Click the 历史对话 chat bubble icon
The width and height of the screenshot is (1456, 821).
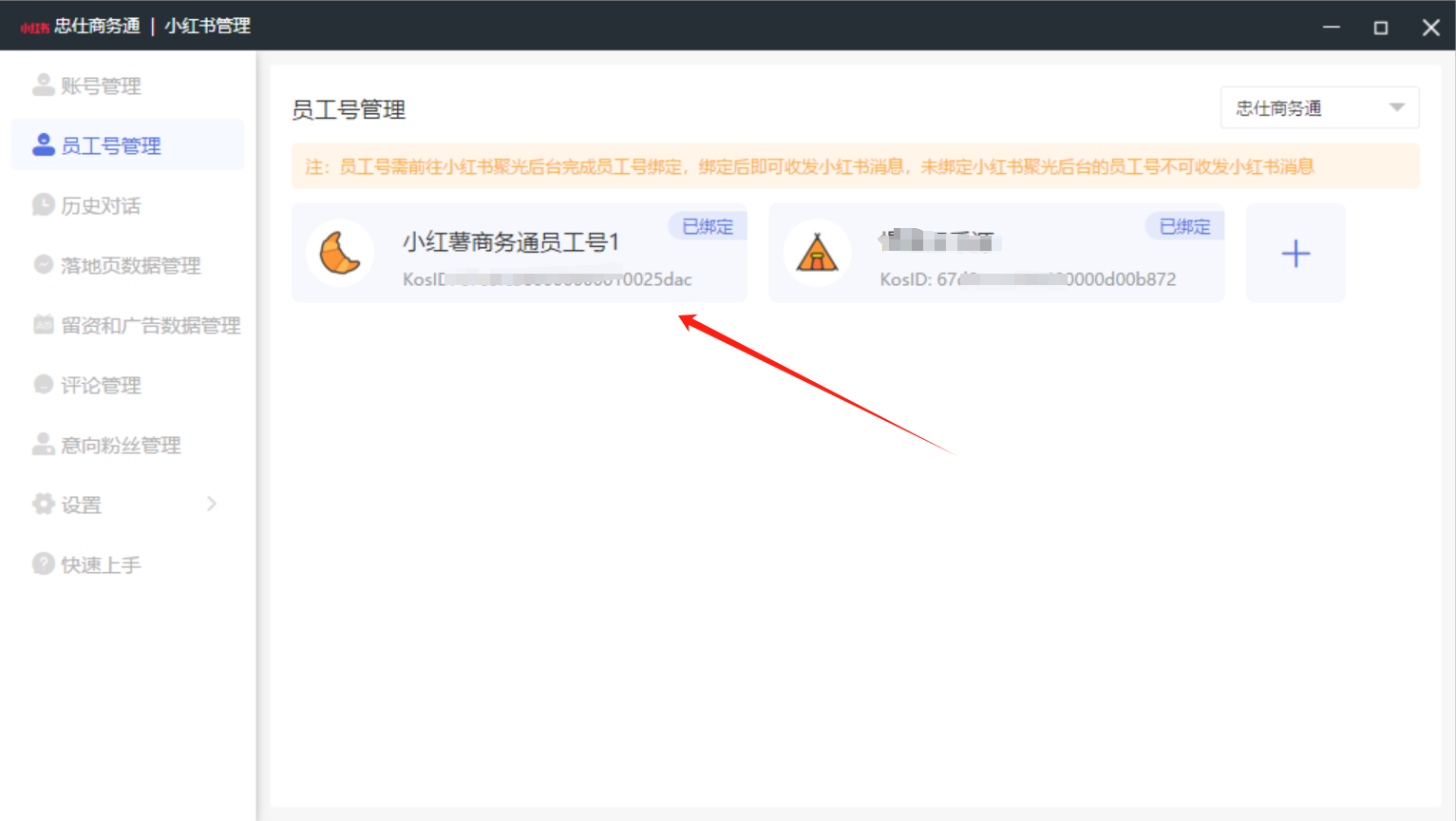click(43, 205)
